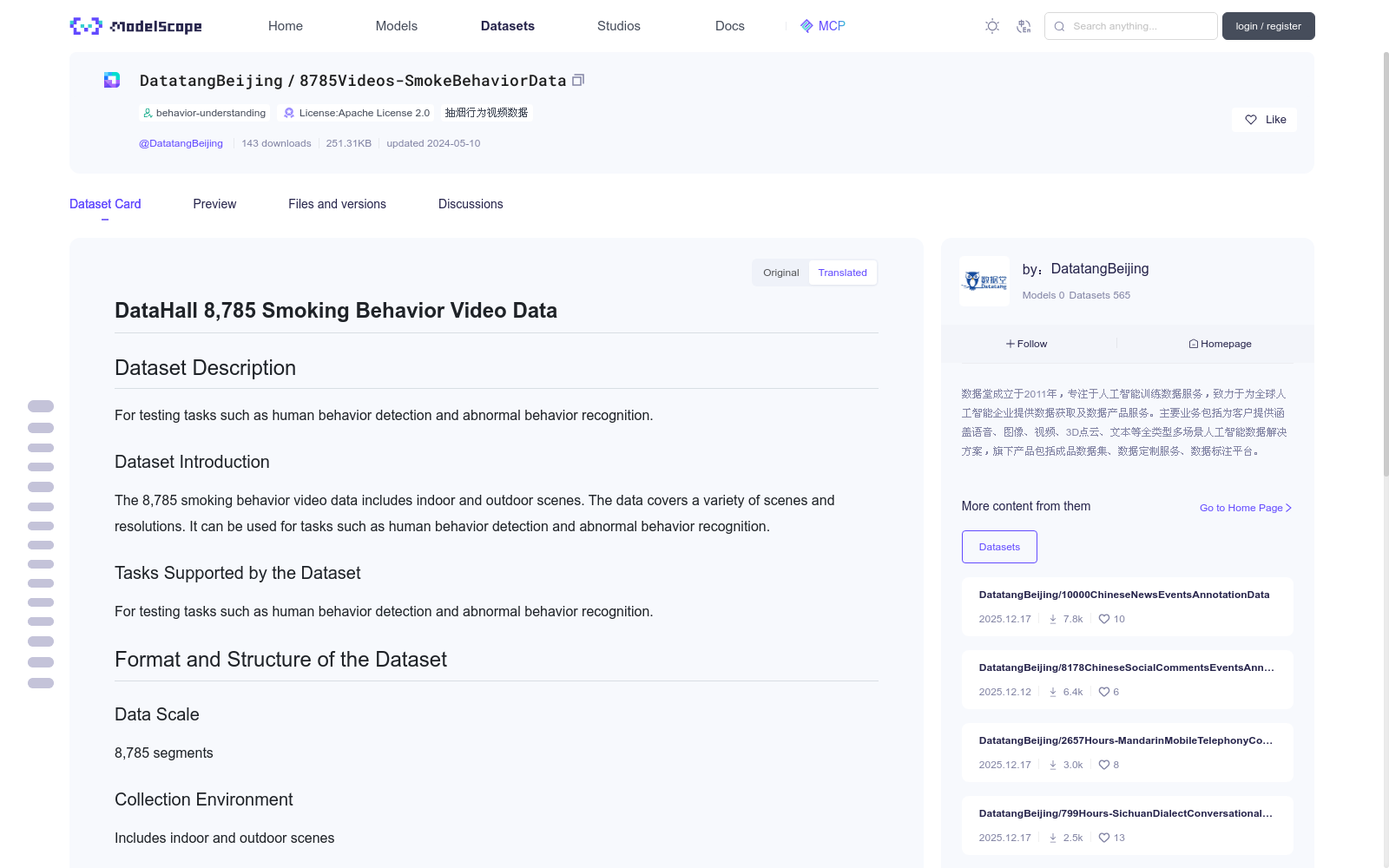Open the Studios menu item
Viewport: 1389px width, 868px height.
619,26
